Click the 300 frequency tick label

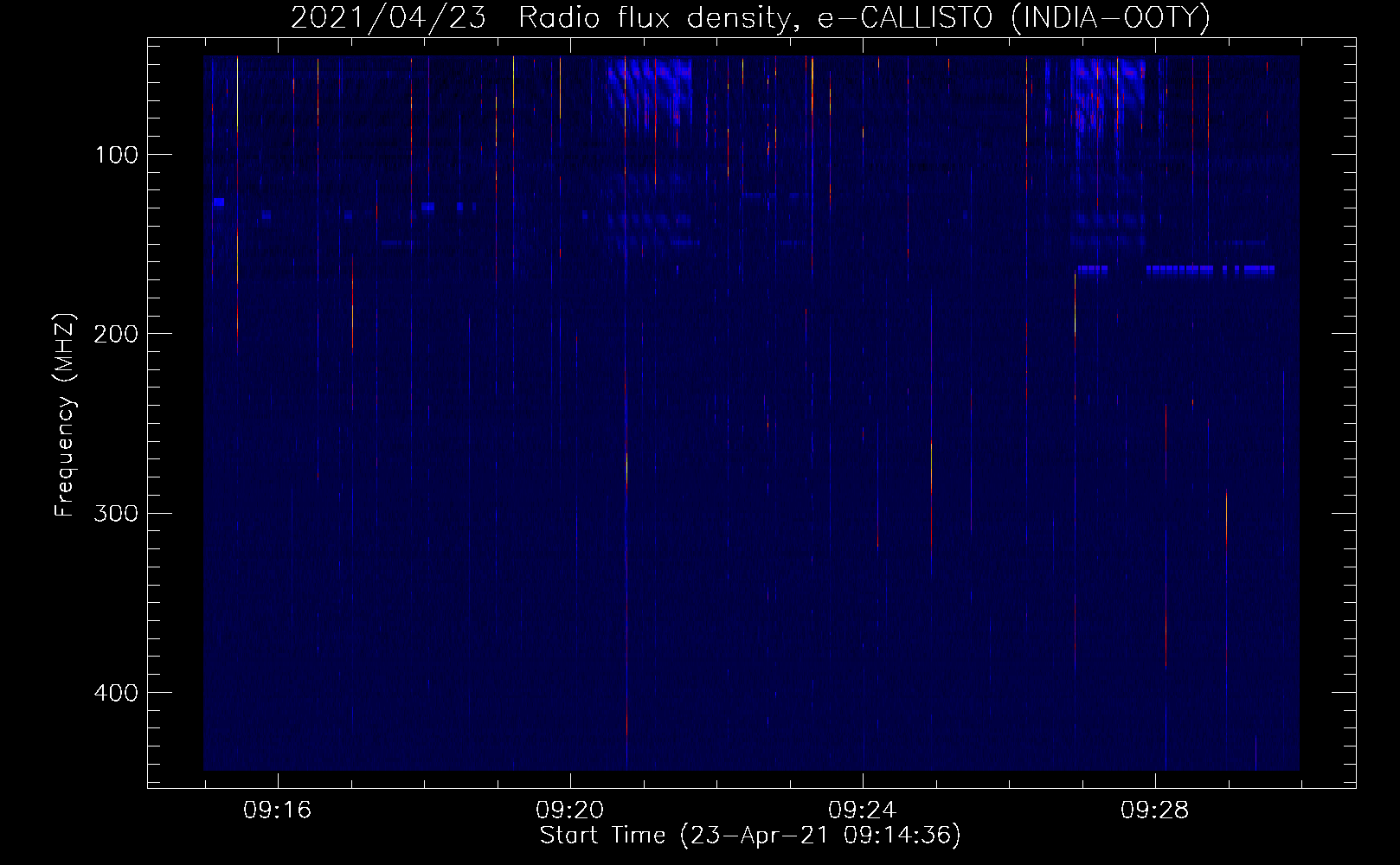click(116, 513)
